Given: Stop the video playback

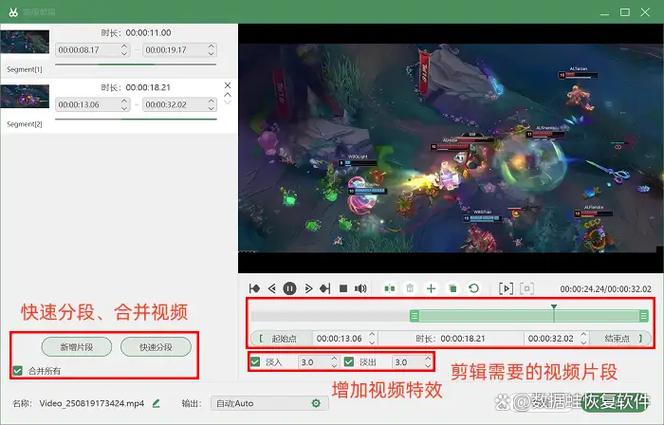Looking at the screenshot, I should click(343, 289).
